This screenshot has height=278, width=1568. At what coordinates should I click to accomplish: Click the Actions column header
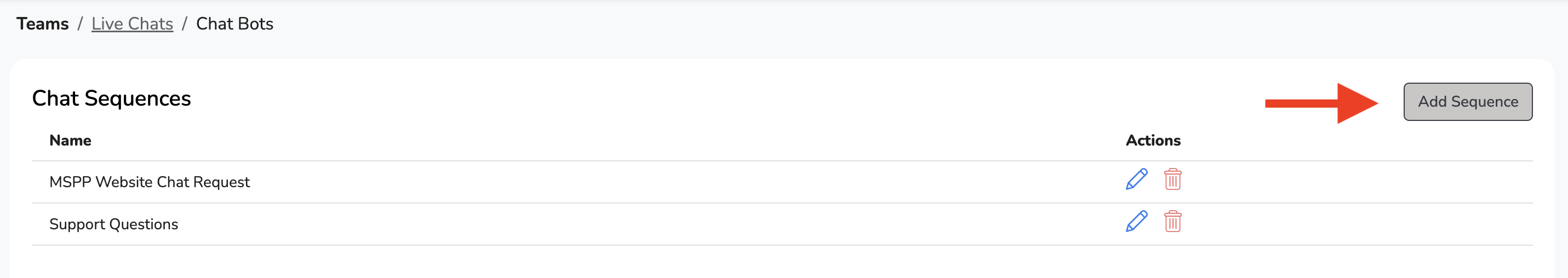pos(1152,141)
